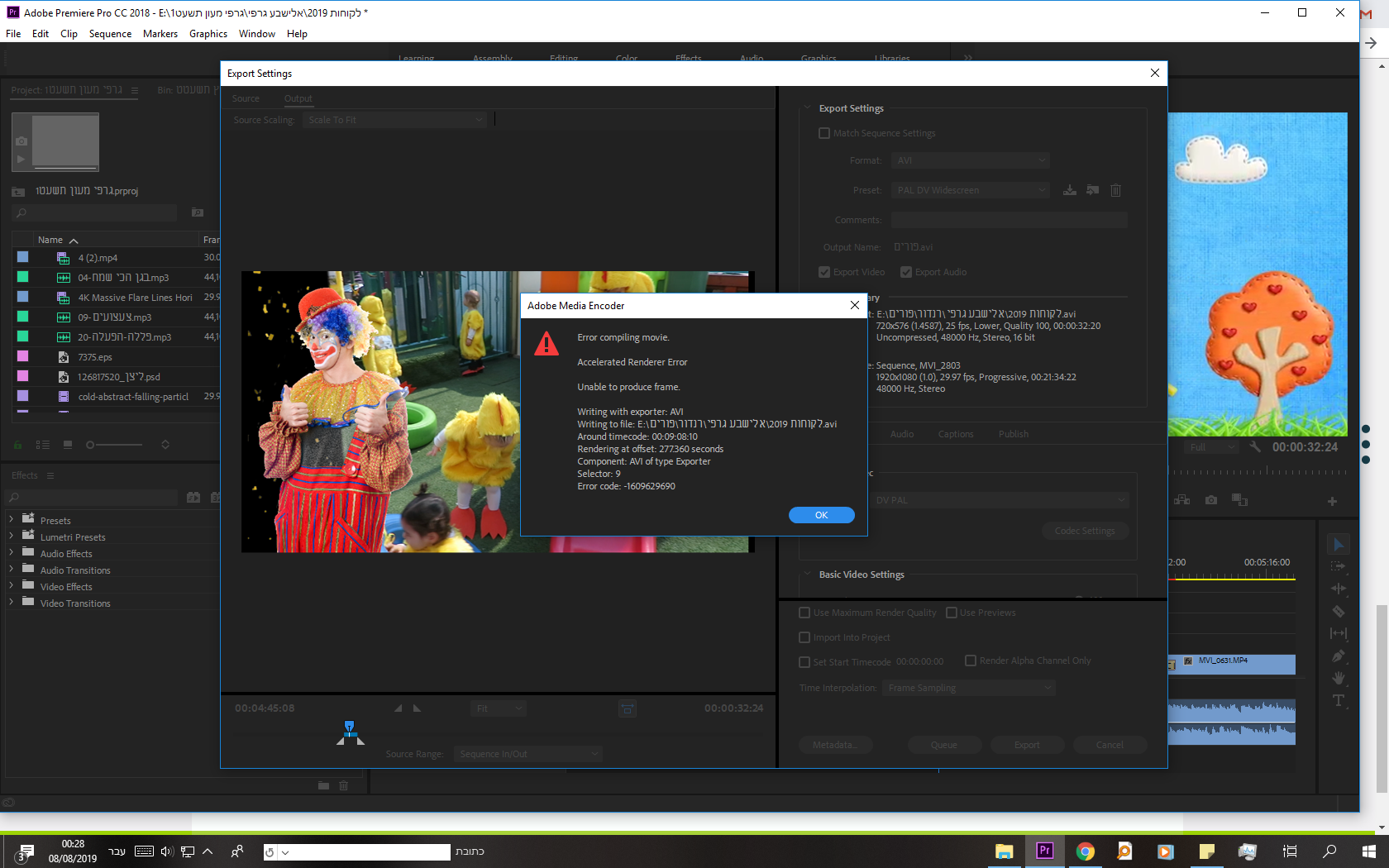Enable Render Alpha Channel Only
Viewport: 1389px width, 868px height.
coord(971,661)
